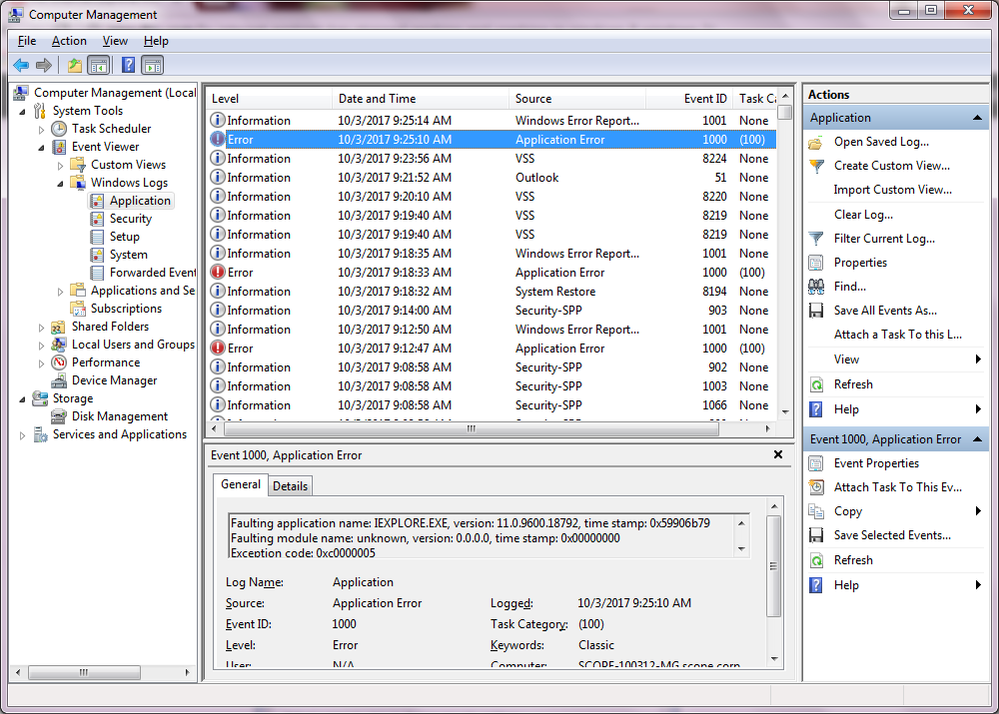Viewport: 999px width, 714px height.
Task: Click the console tree horizontal scrollbar thumb
Action: coord(84,673)
